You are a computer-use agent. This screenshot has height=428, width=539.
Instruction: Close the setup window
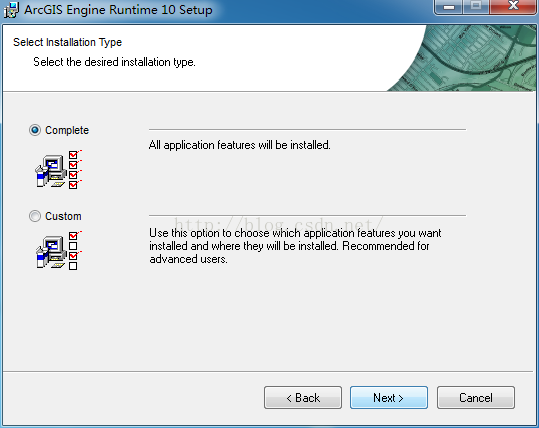coord(514,7)
